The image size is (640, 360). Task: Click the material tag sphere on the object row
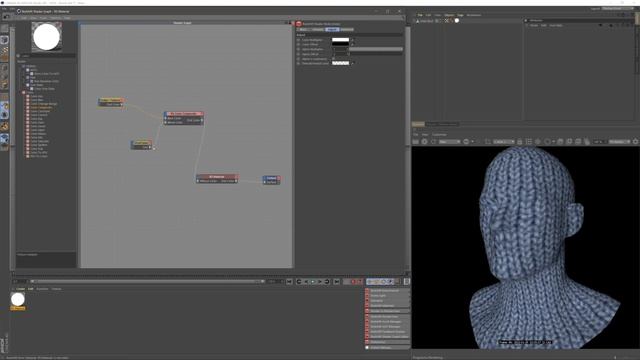(x=457, y=20)
